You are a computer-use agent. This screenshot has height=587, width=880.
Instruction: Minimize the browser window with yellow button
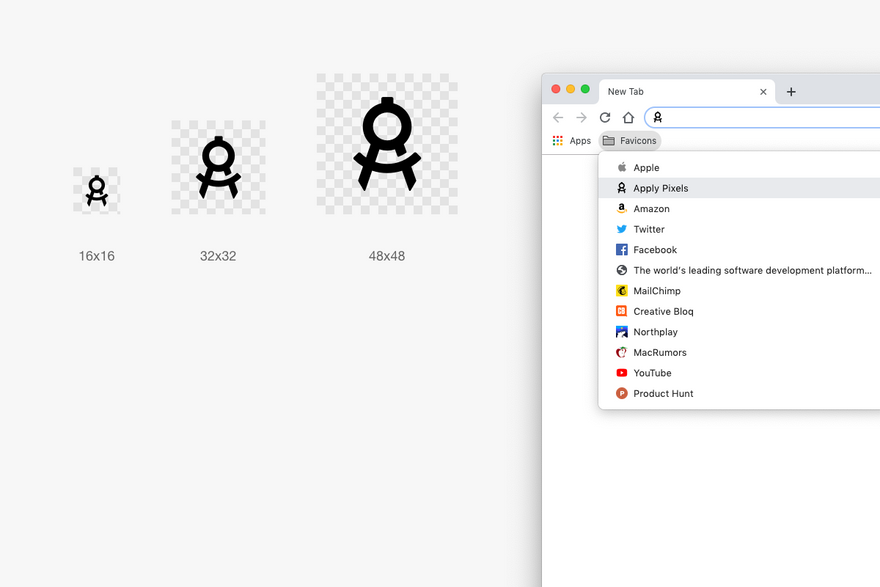point(570,89)
